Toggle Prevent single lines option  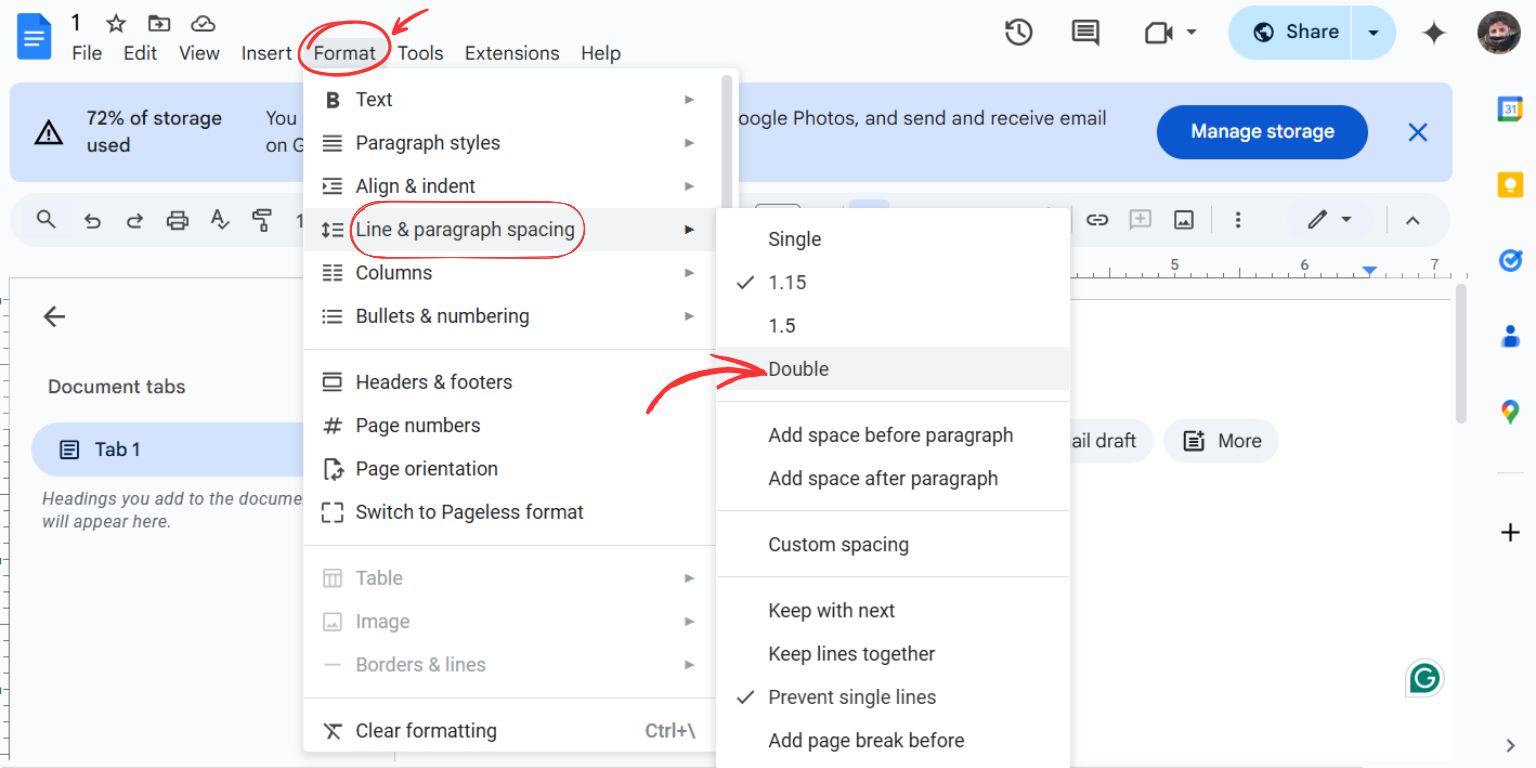892,697
